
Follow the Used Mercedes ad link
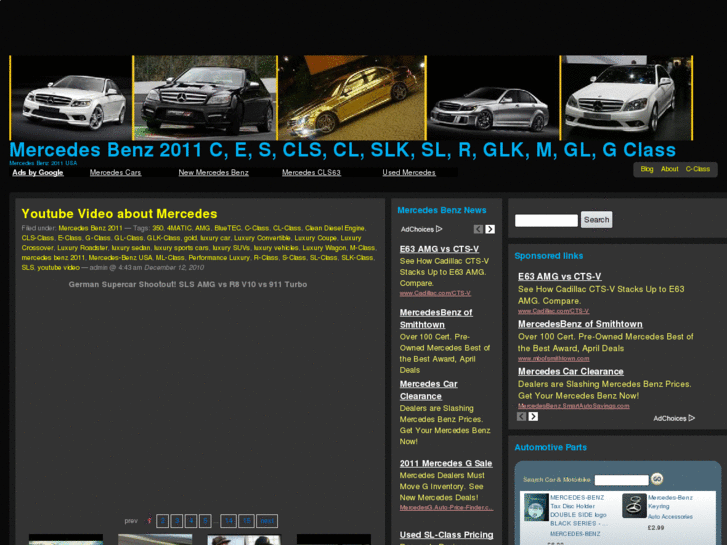[x=409, y=173]
